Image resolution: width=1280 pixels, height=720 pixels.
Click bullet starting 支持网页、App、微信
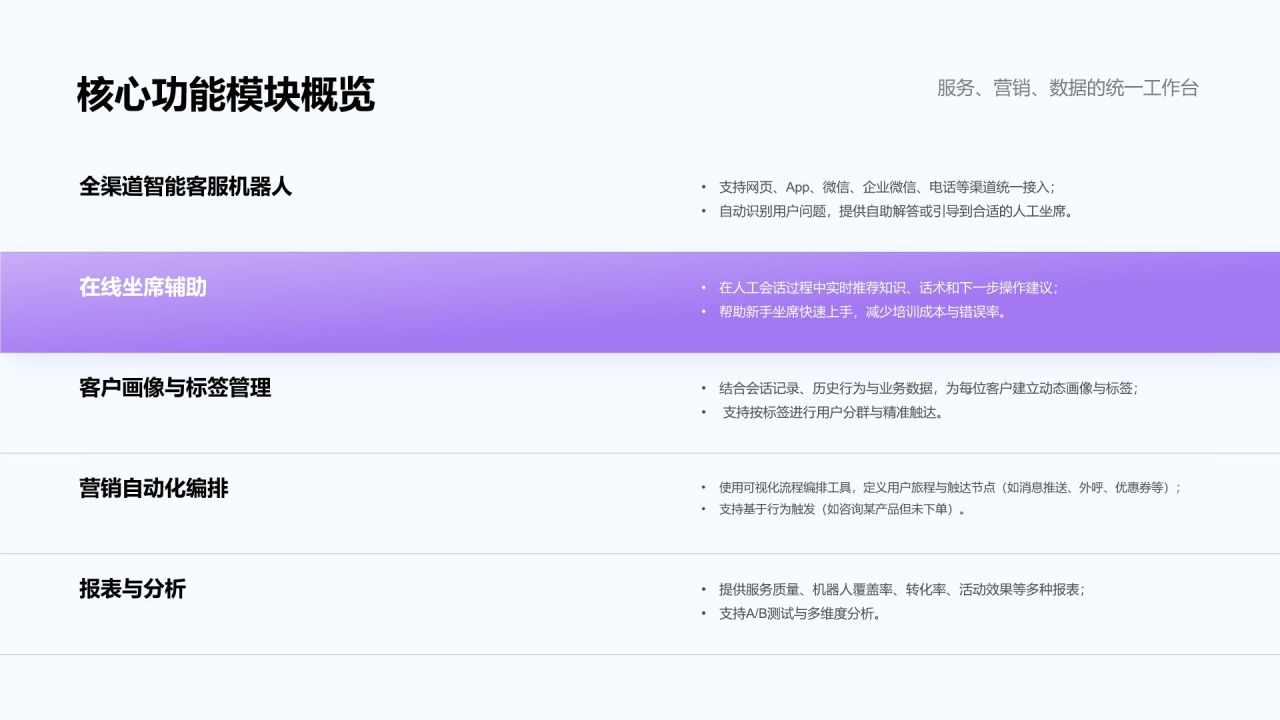[887, 187]
